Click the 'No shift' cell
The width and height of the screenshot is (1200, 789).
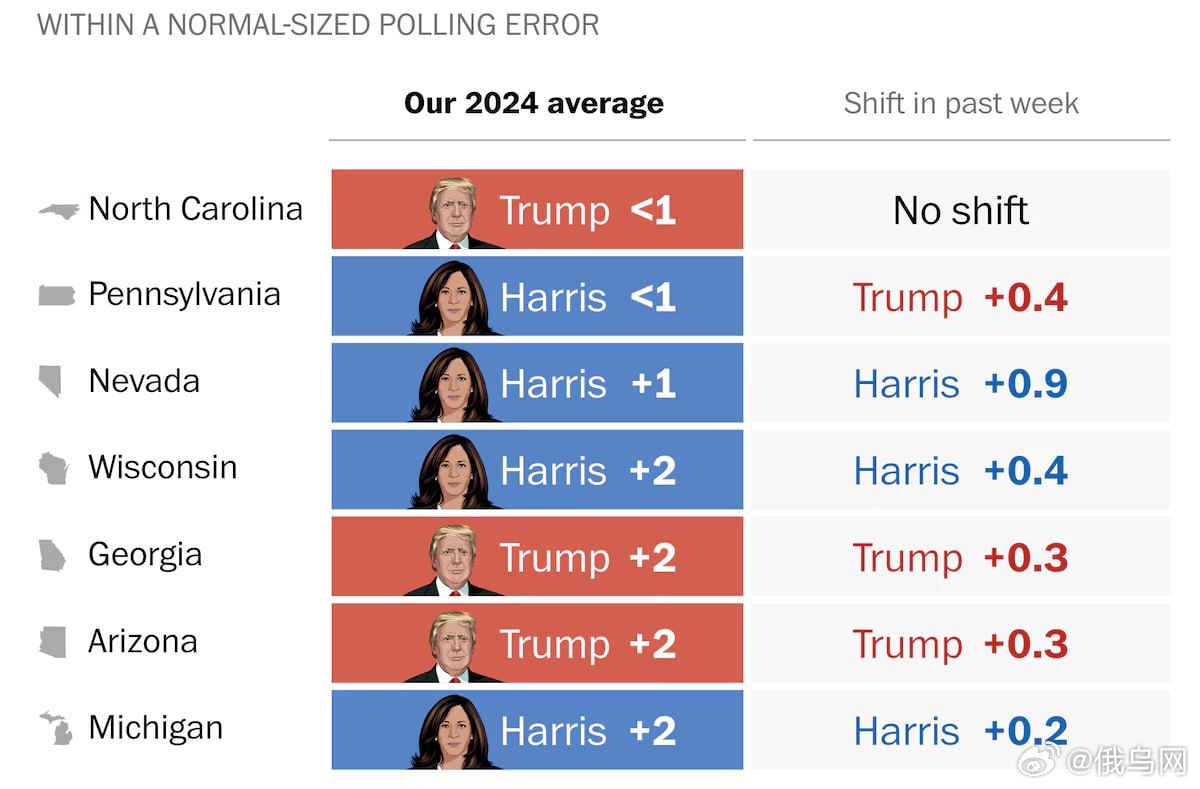click(x=961, y=210)
